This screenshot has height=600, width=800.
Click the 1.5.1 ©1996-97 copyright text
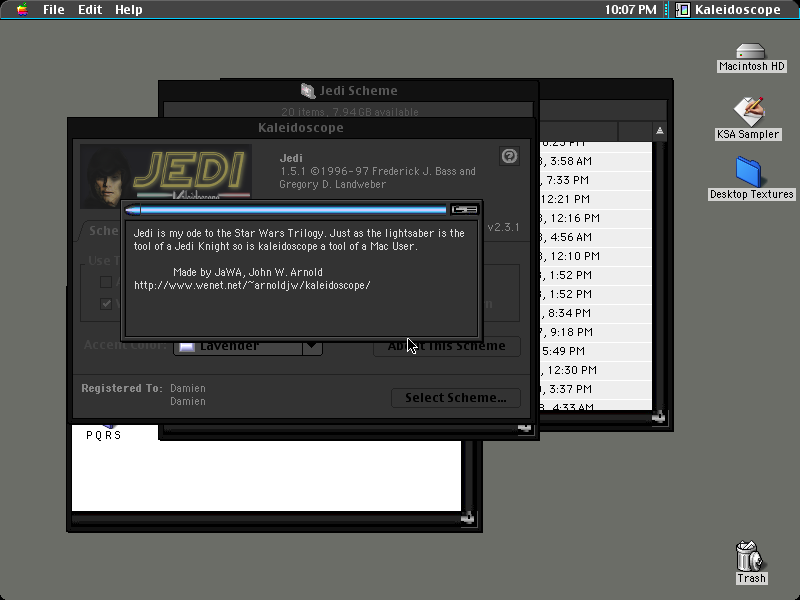tap(378, 178)
